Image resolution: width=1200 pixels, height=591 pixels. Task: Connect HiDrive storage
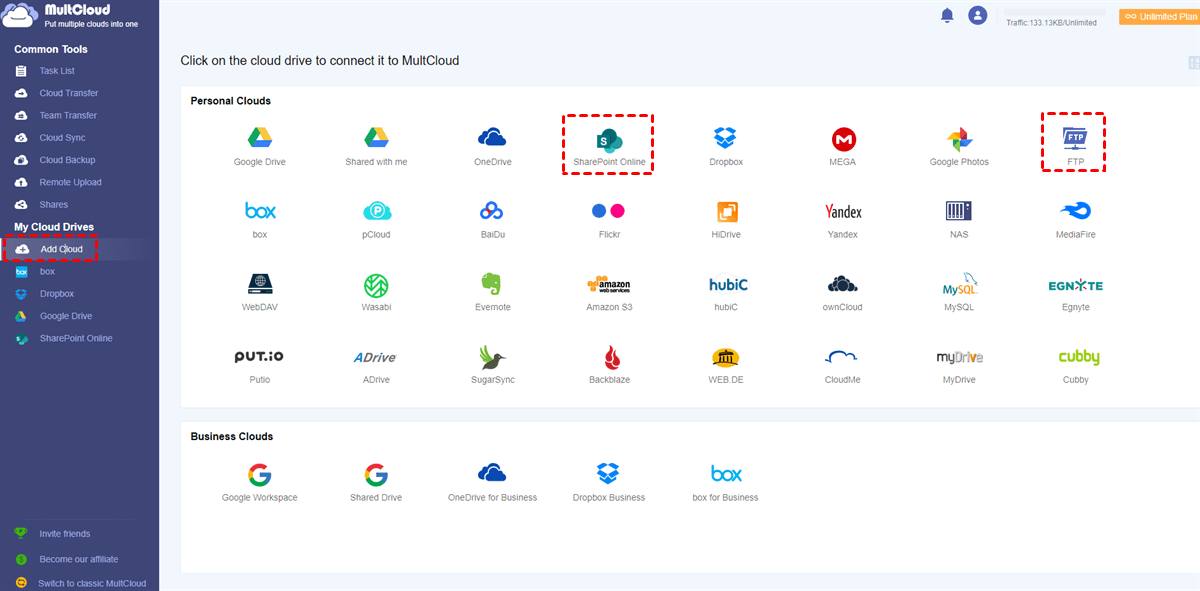tap(727, 219)
